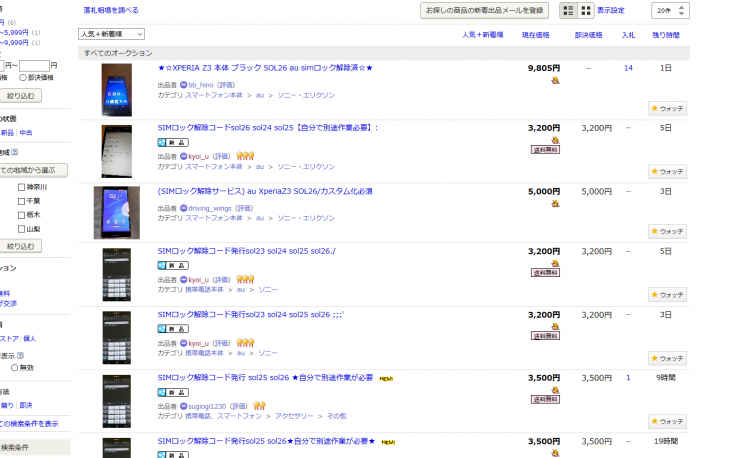
Task: Open (SIMロック解除サービス) au XperiaZ3 listing title
Action: (x=265, y=191)
